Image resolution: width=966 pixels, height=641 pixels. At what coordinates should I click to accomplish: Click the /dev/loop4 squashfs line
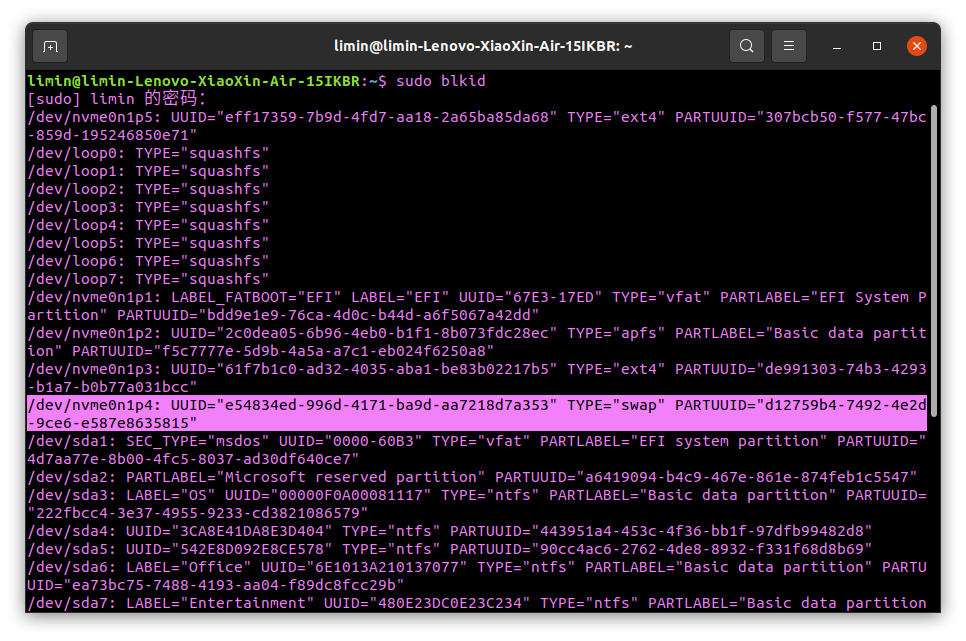(x=148, y=225)
